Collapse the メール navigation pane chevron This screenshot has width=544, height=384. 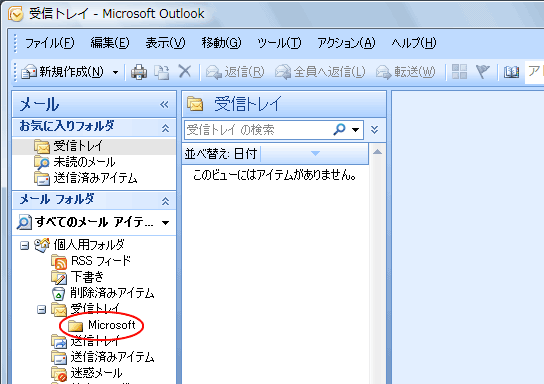tap(164, 104)
